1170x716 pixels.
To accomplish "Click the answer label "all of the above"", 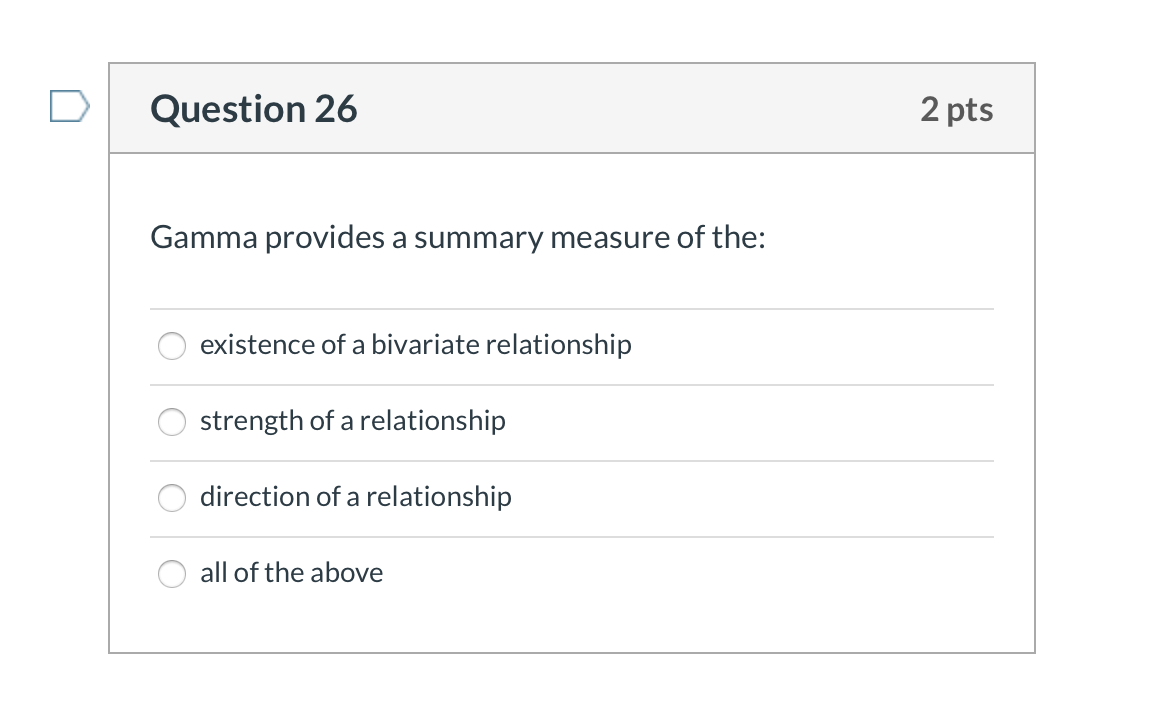I will [x=291, y=573].
